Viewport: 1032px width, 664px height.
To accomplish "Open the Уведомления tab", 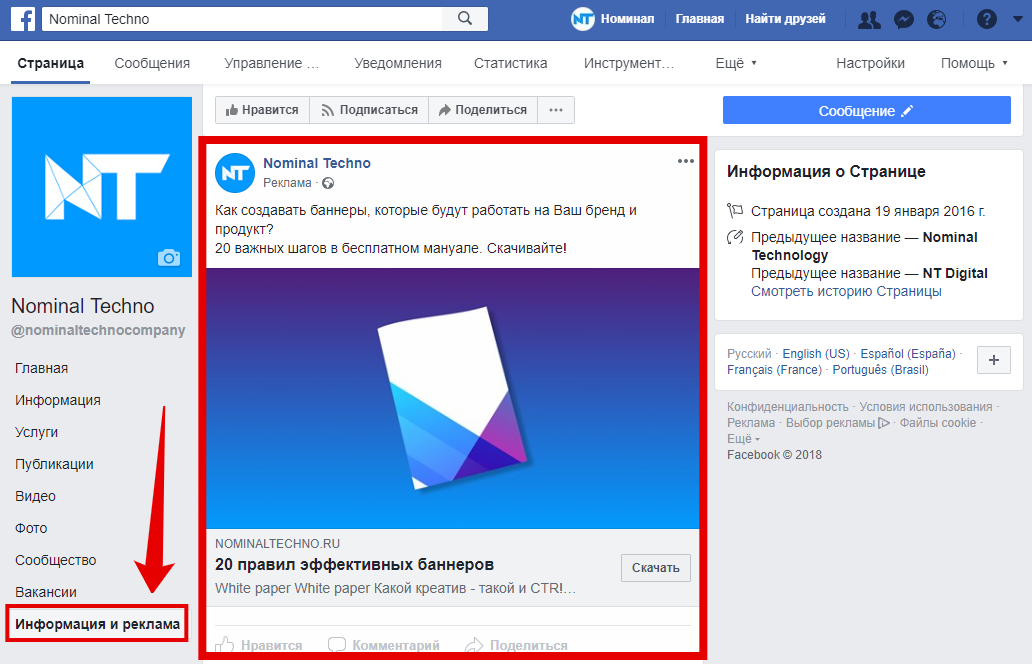I will click(x=397, y=62).
